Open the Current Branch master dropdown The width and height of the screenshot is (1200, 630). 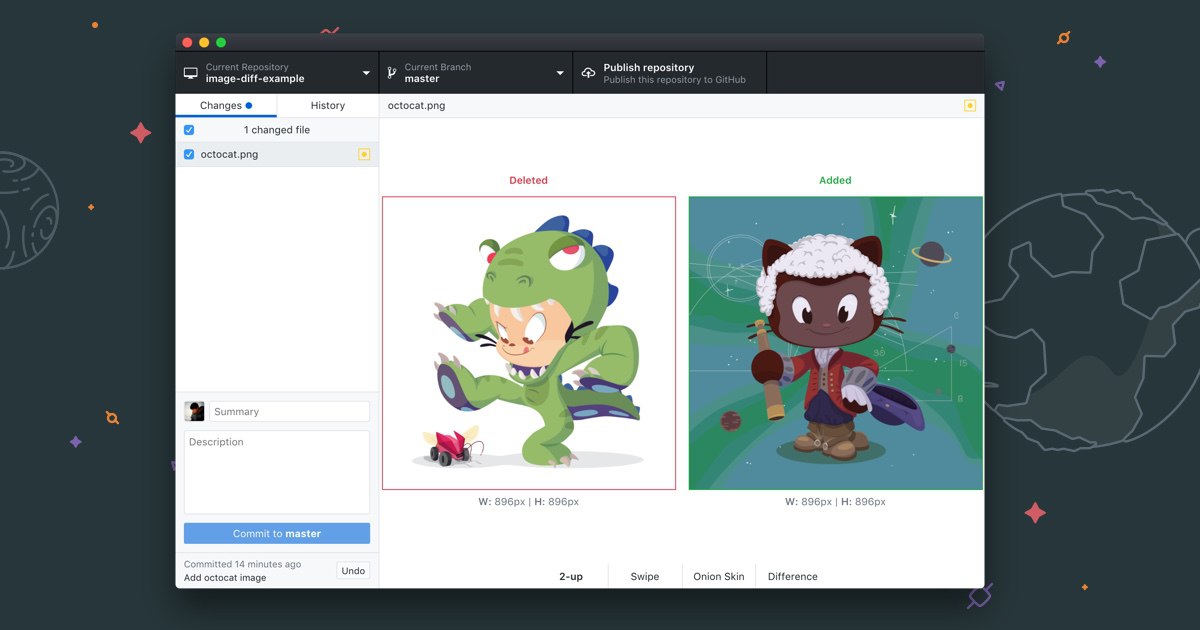pos(476,73)
